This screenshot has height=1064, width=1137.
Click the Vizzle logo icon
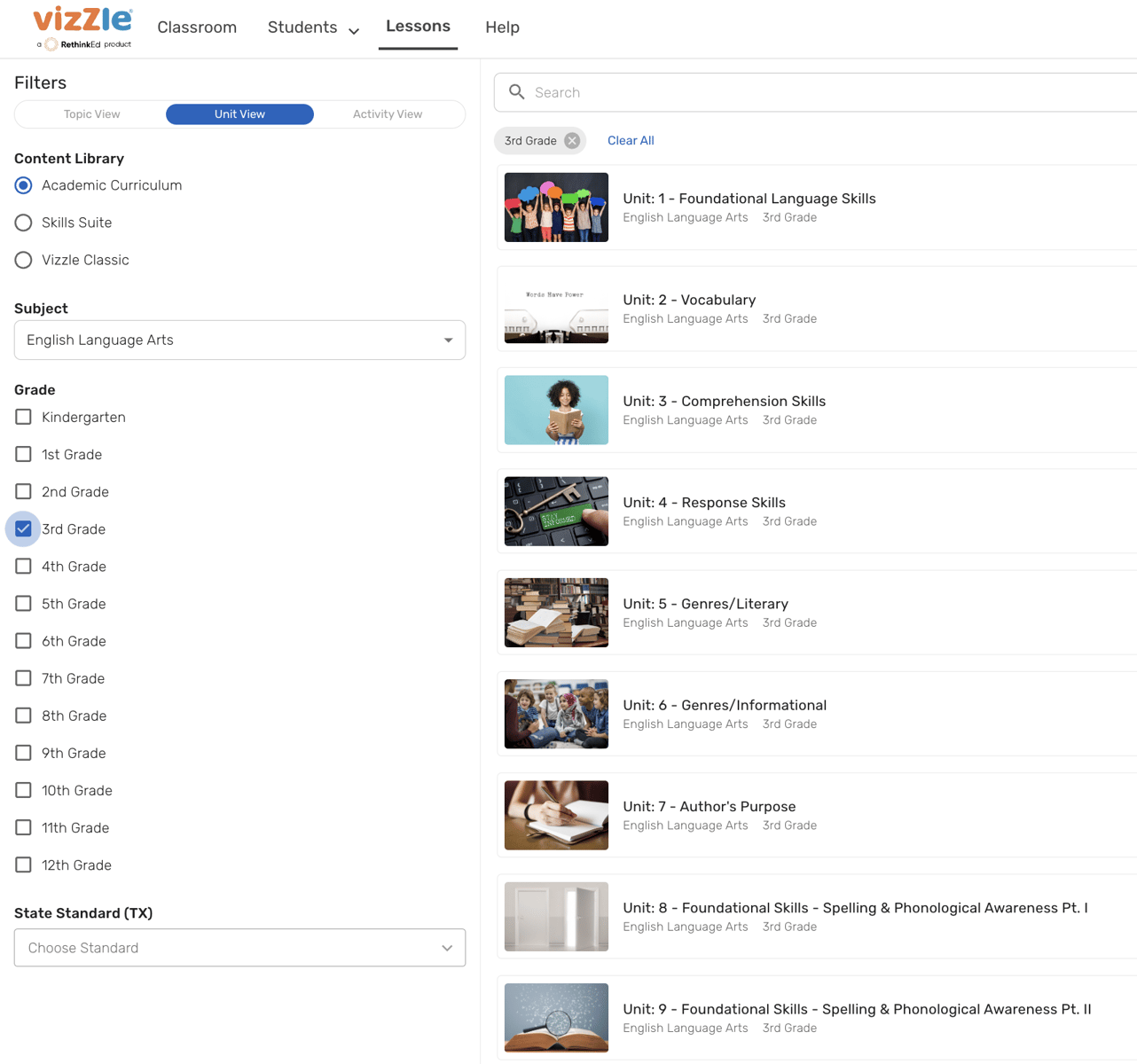82,27
